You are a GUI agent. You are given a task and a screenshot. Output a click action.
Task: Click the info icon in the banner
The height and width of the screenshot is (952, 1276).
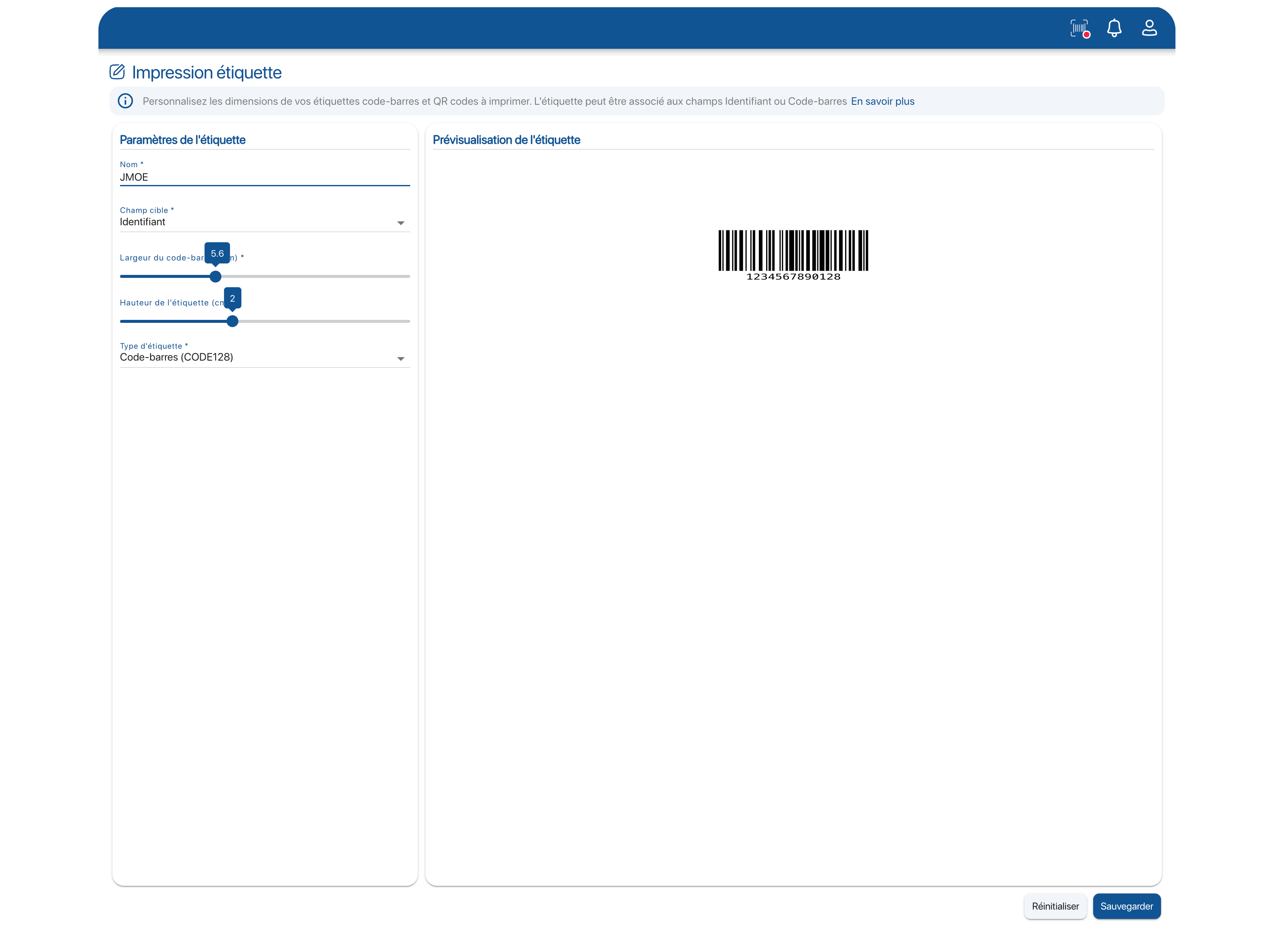click(125, 101)
